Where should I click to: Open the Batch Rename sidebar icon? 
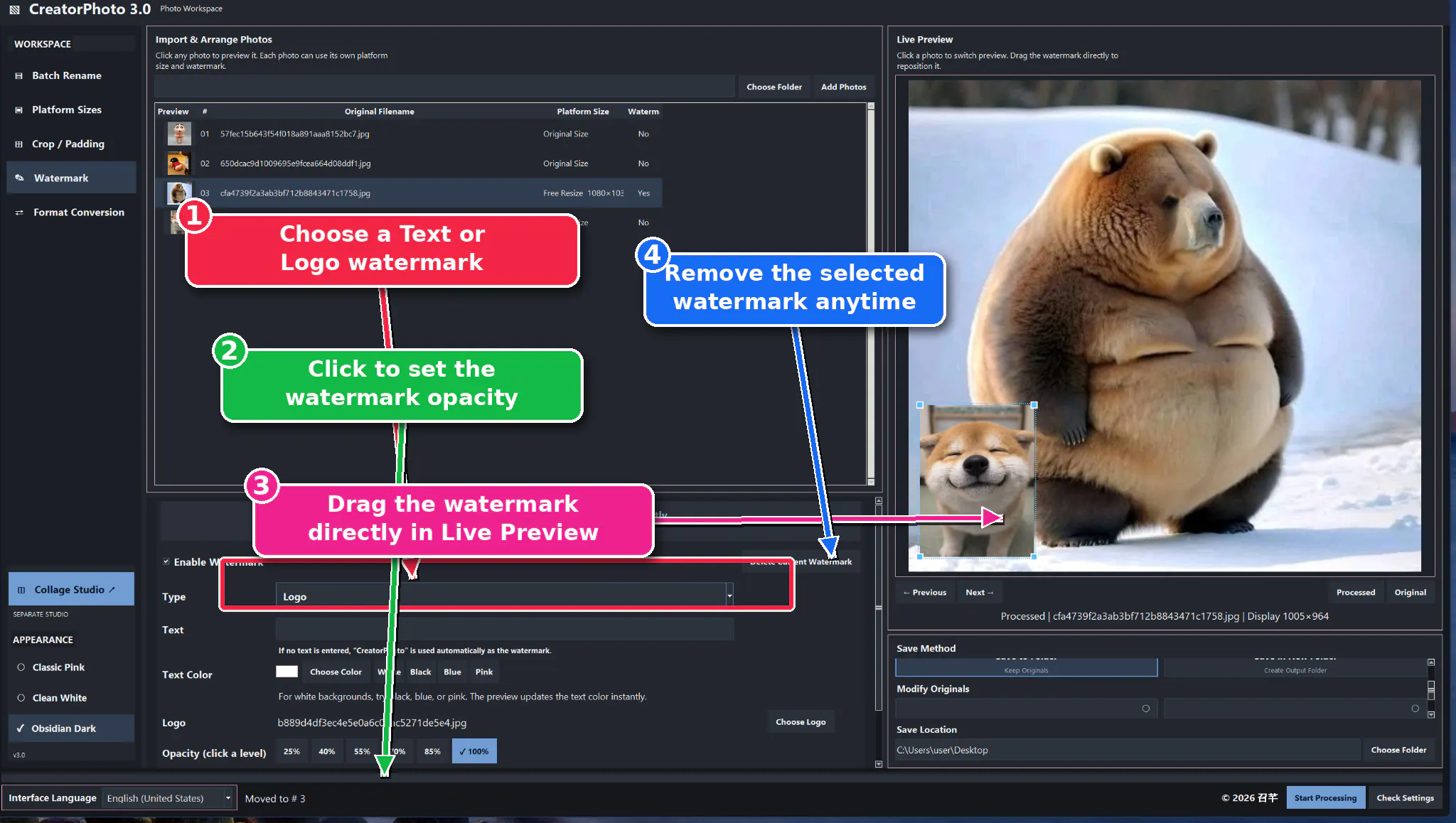point(19,76)
